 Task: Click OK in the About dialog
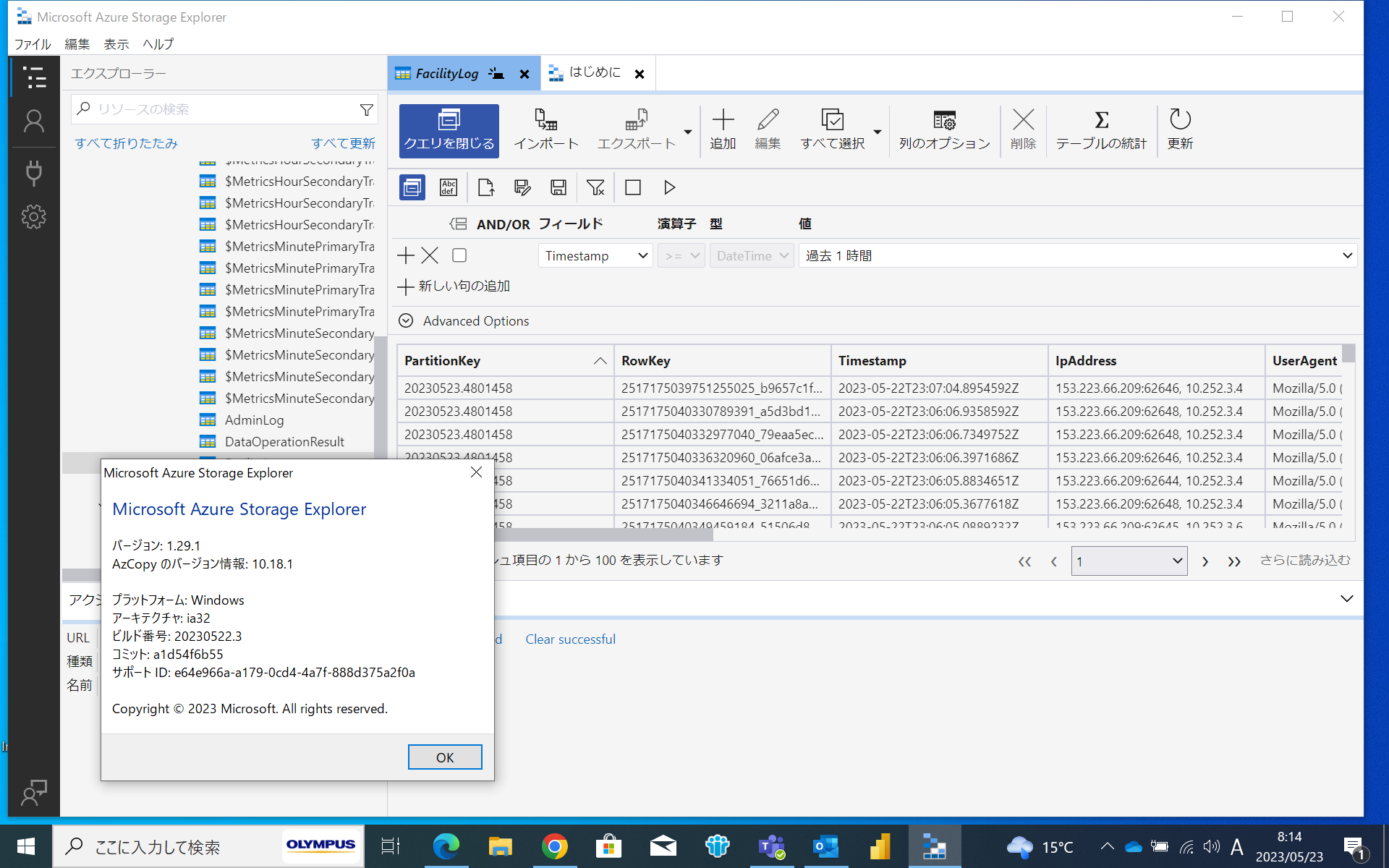(x=444, y=757)
